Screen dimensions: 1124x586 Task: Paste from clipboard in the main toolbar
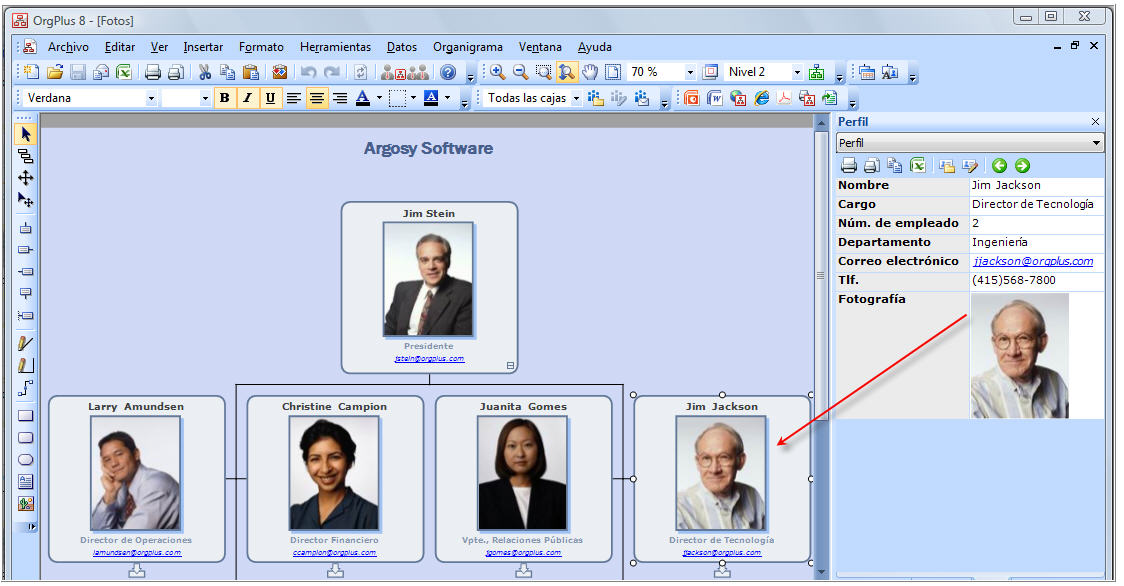click(x=251, y=72)
